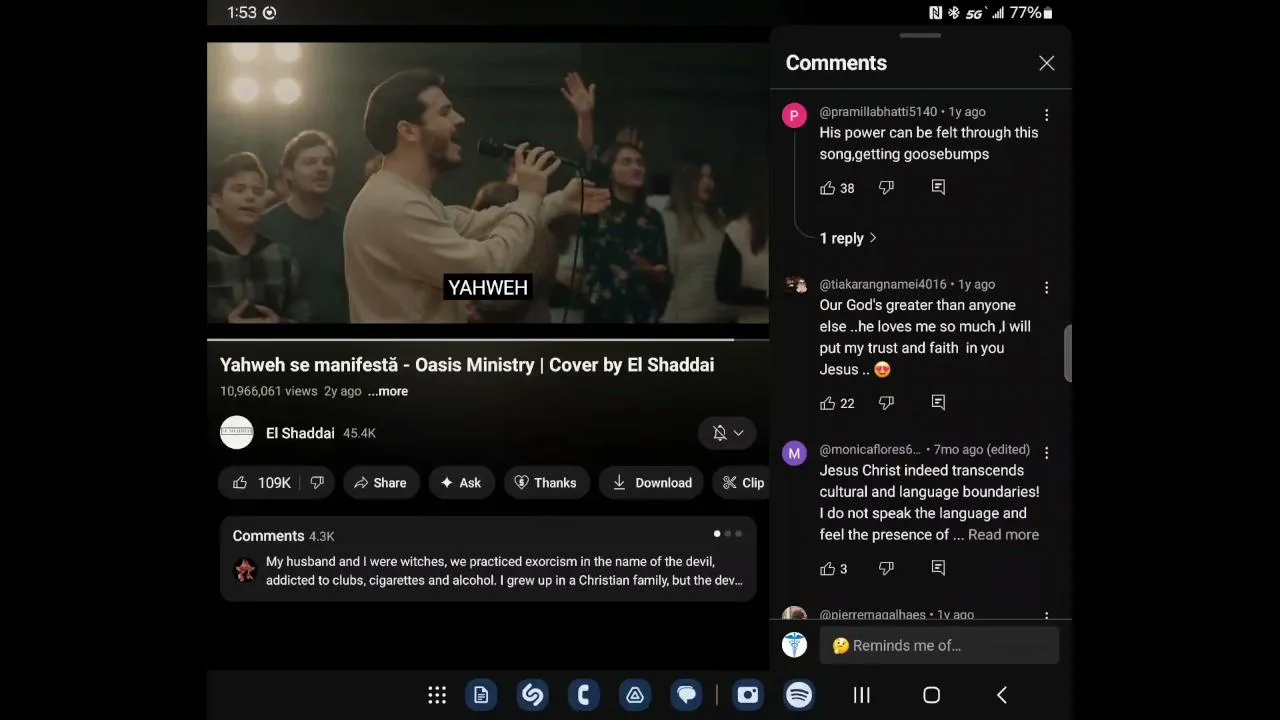
Task: Open @tiakarangnamei4016 username
Action: [883, 285]
